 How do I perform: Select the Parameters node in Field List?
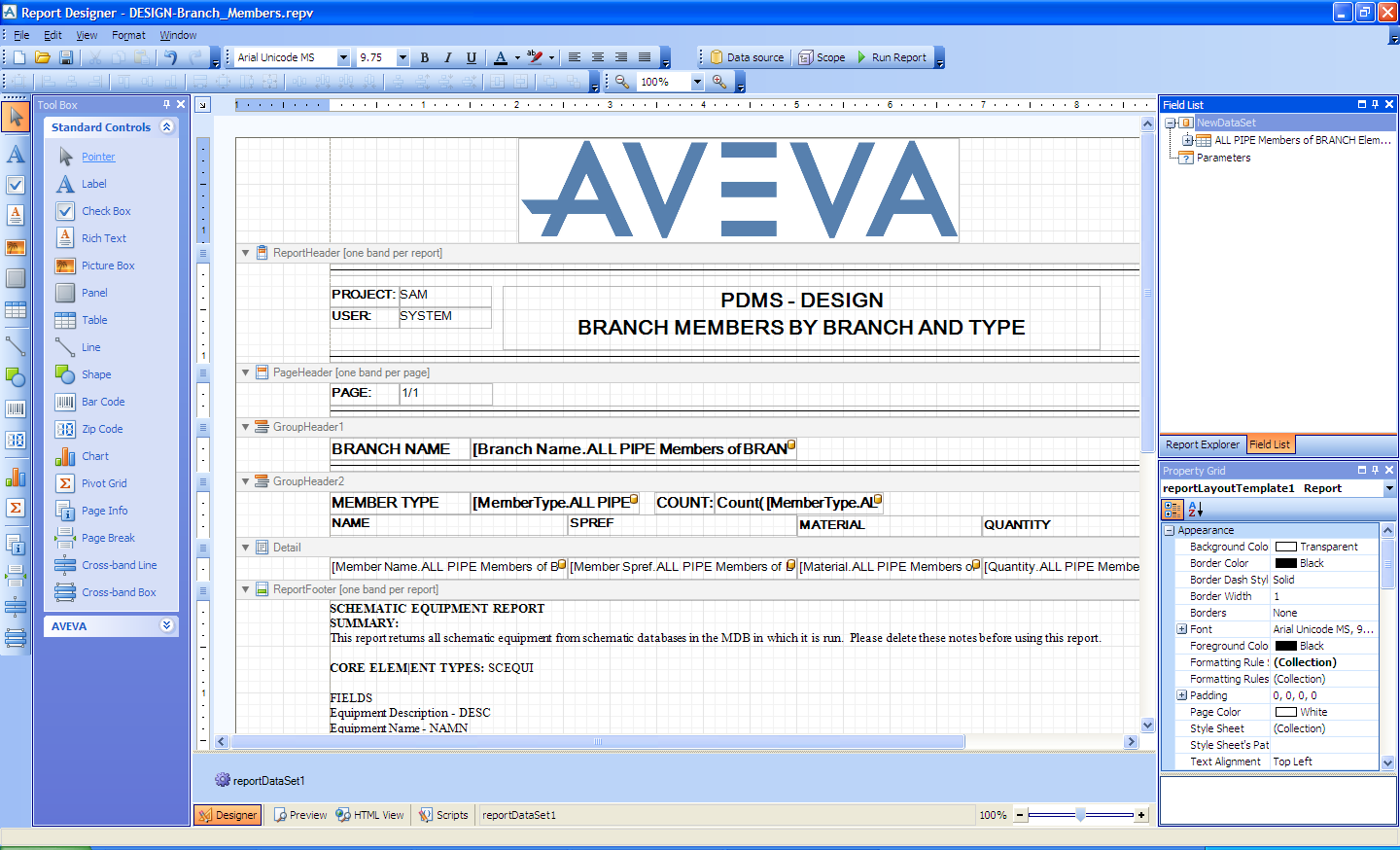(1223, 158)
